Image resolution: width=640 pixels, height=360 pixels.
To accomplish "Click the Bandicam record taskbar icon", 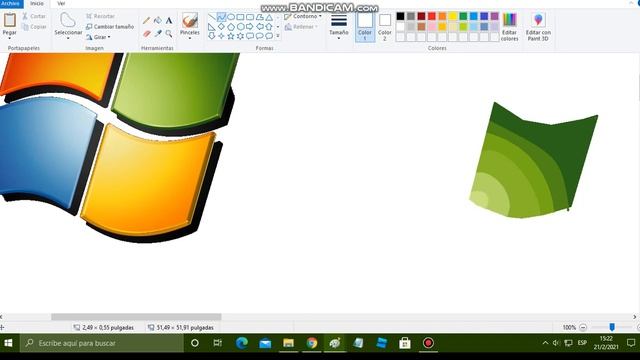I will pos(428,343).
